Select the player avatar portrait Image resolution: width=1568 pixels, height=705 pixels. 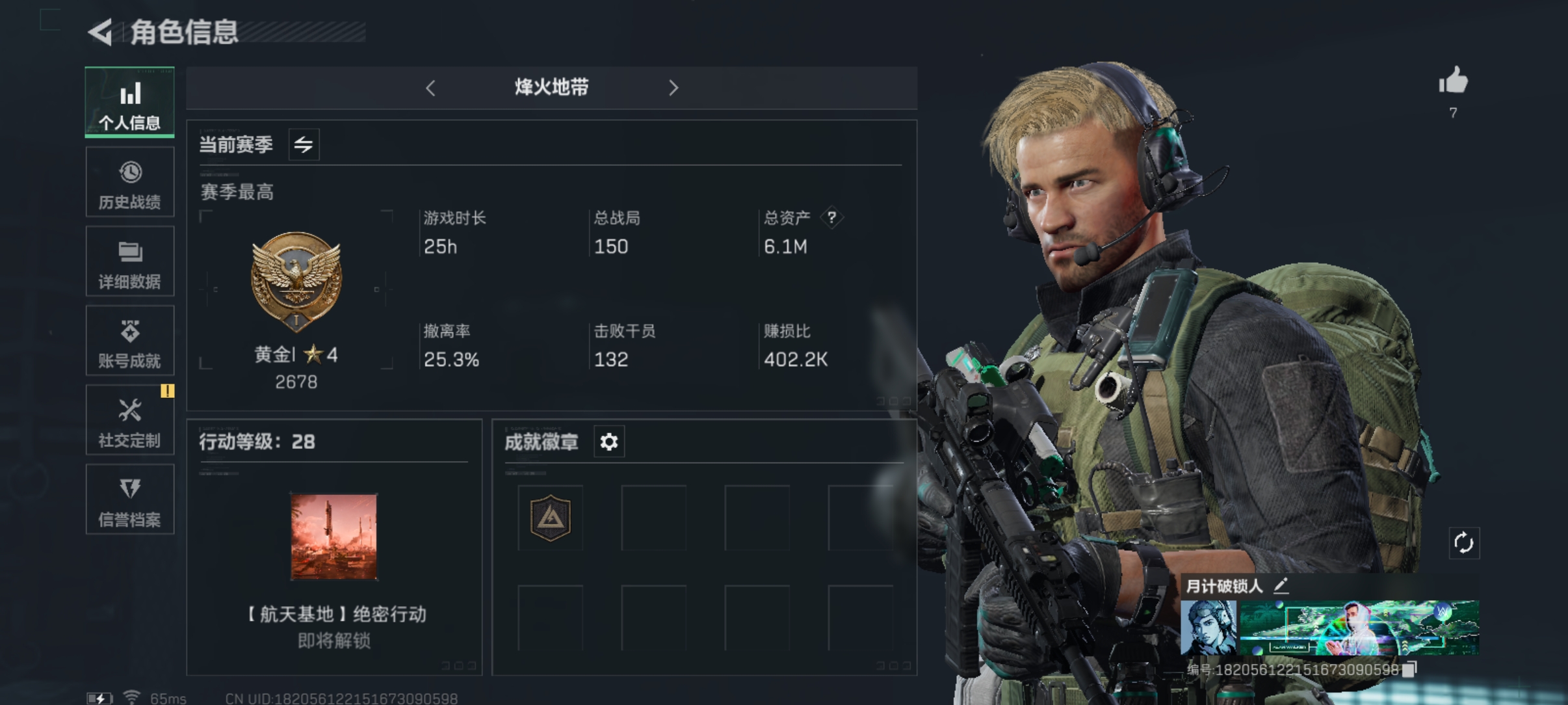(1209, 628)
